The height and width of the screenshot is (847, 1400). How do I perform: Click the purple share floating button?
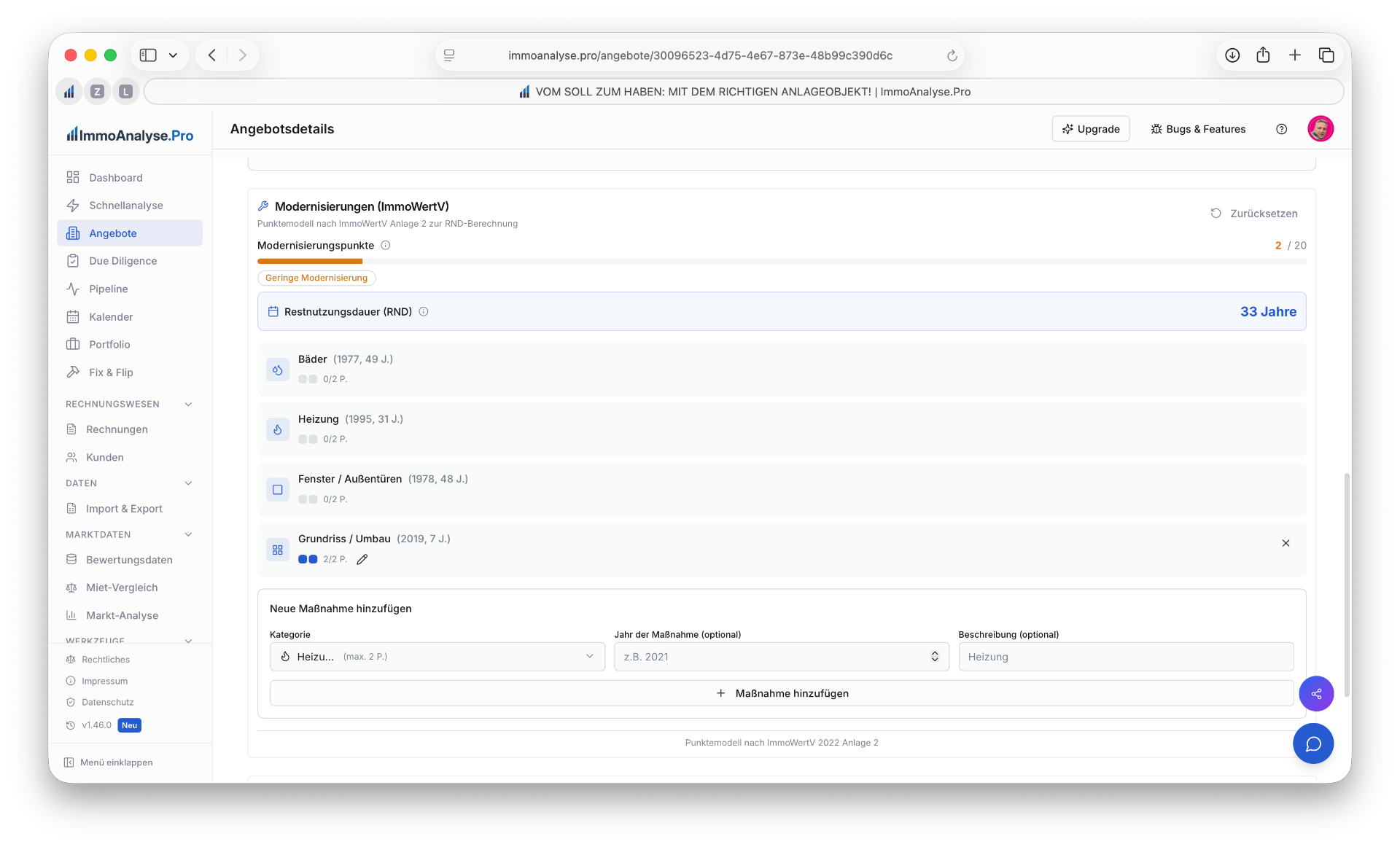pyautogui.click(x=1316, y=694)
